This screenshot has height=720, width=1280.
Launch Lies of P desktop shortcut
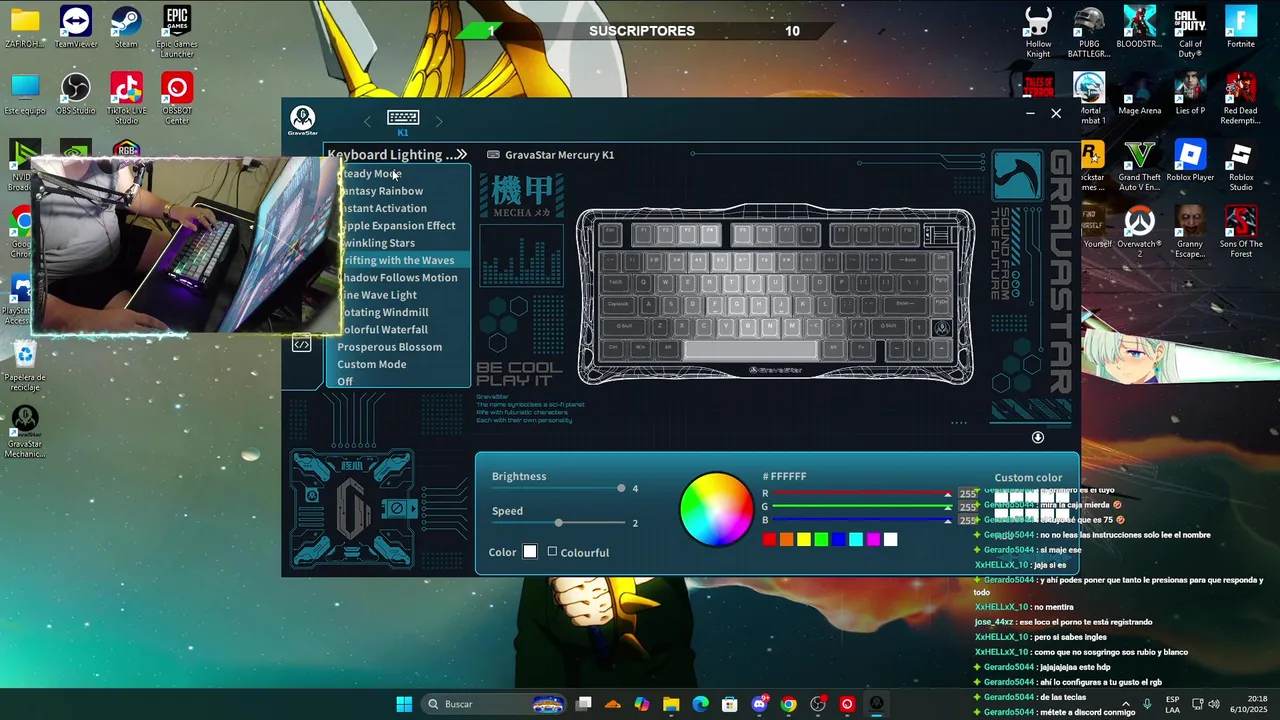(x=1190, y=94)
